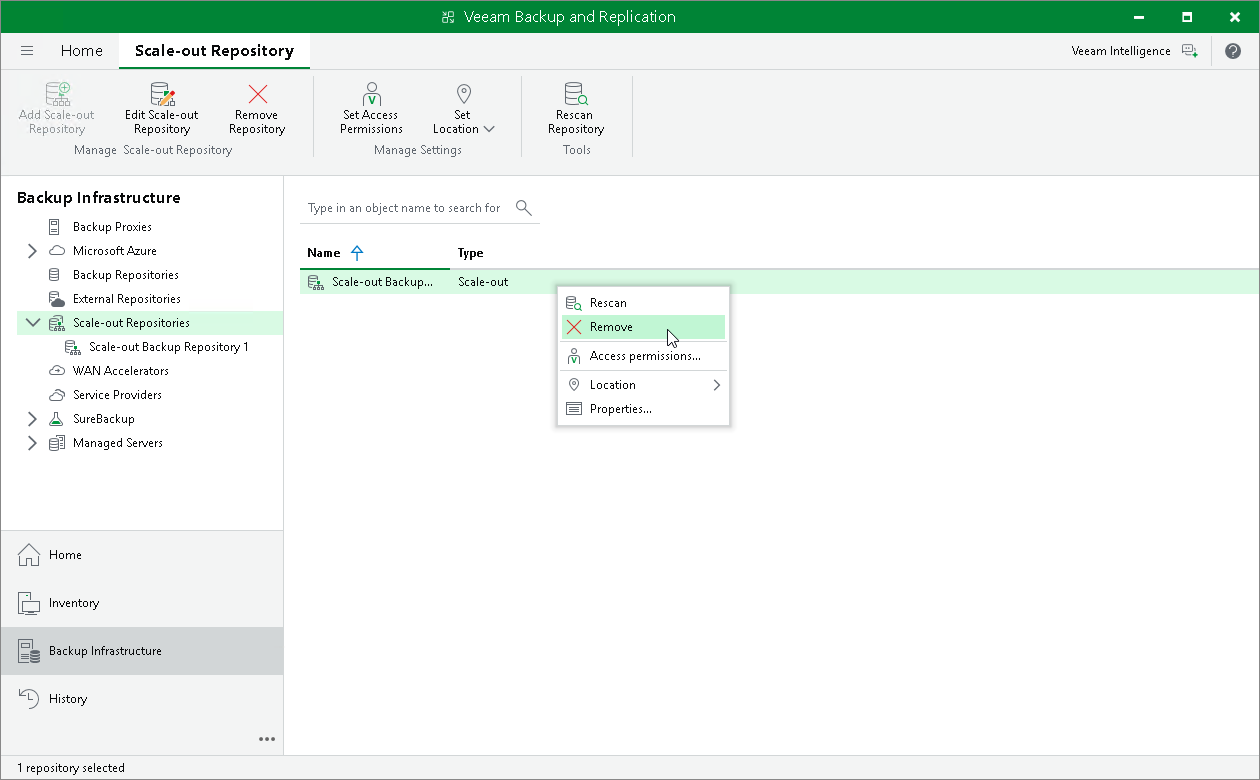Click the Microsoft Azure cloud icon
Screen dimensions: 1260x780
click(56, 251)
